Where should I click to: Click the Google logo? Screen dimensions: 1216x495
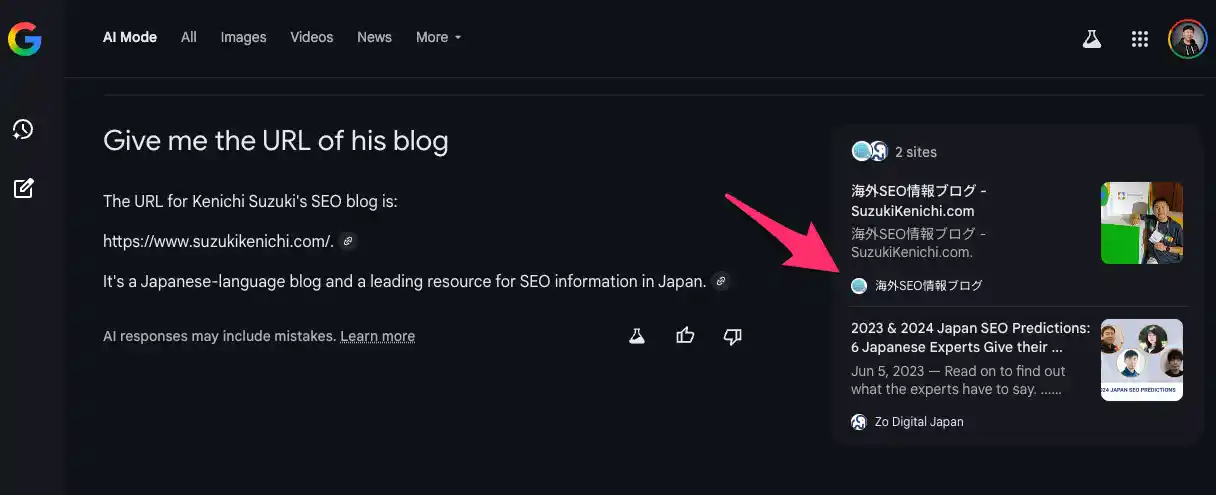[x=24, y=38]
